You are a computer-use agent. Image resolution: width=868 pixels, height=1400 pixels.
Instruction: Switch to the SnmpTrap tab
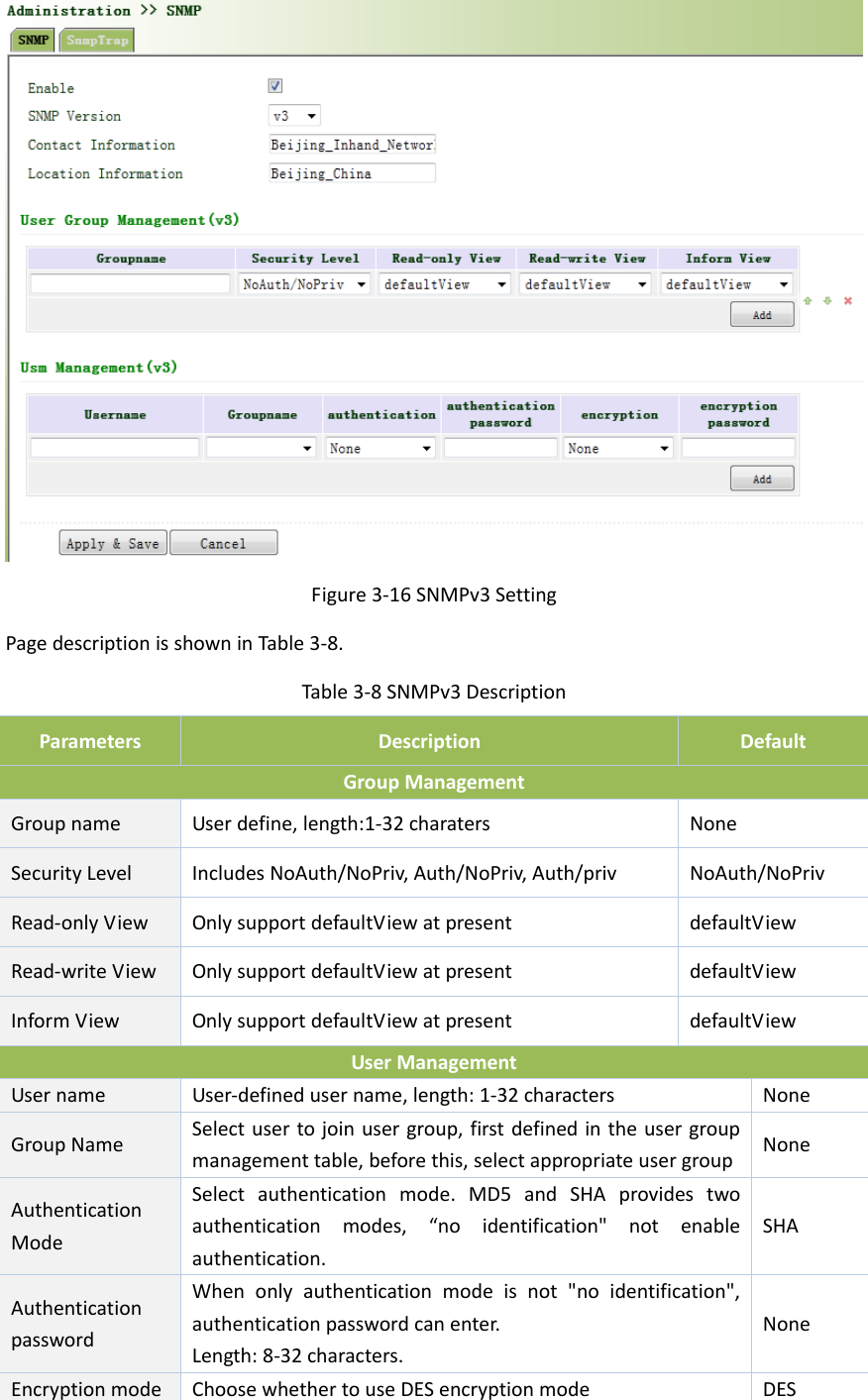pyautogui.click(x=97, y=41)
